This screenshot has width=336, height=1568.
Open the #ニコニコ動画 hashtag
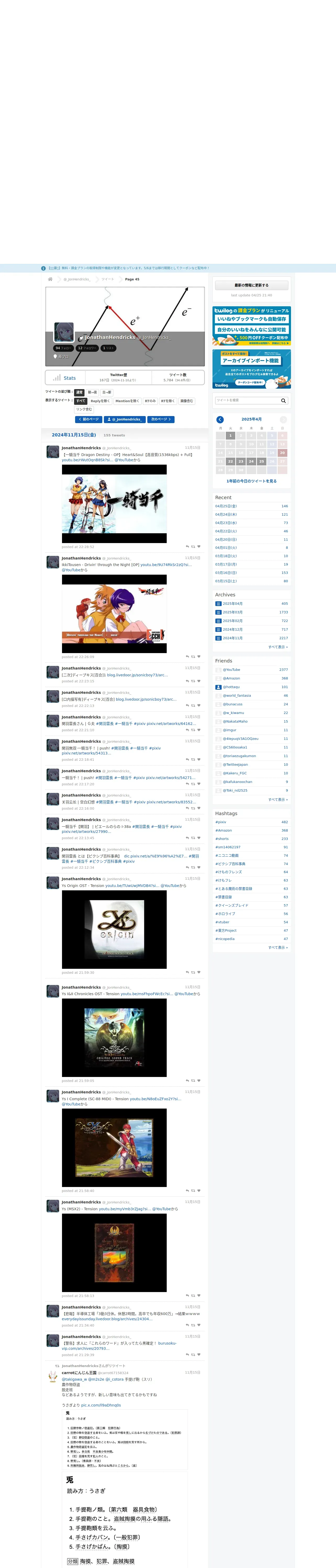[x=227, y=855]
